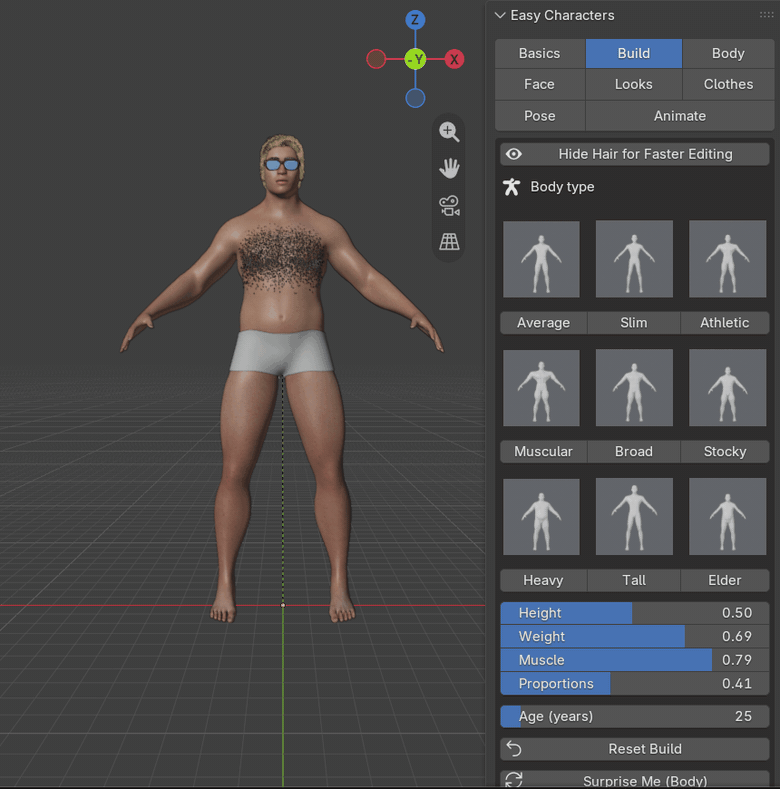Apply the Broad body type button
This screenshot has width=780, height=789.
[634, 451]
